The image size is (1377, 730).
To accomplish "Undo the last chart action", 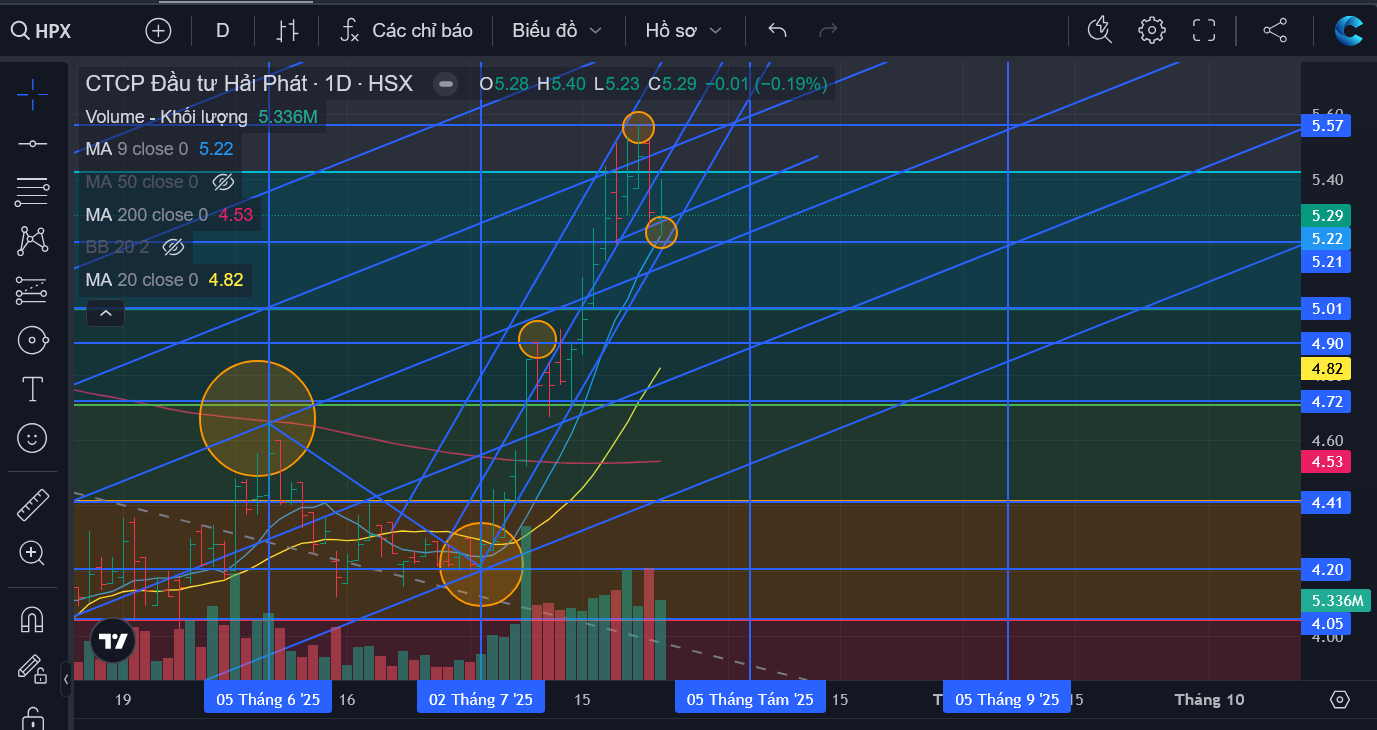I will click(x=777, y=31).
